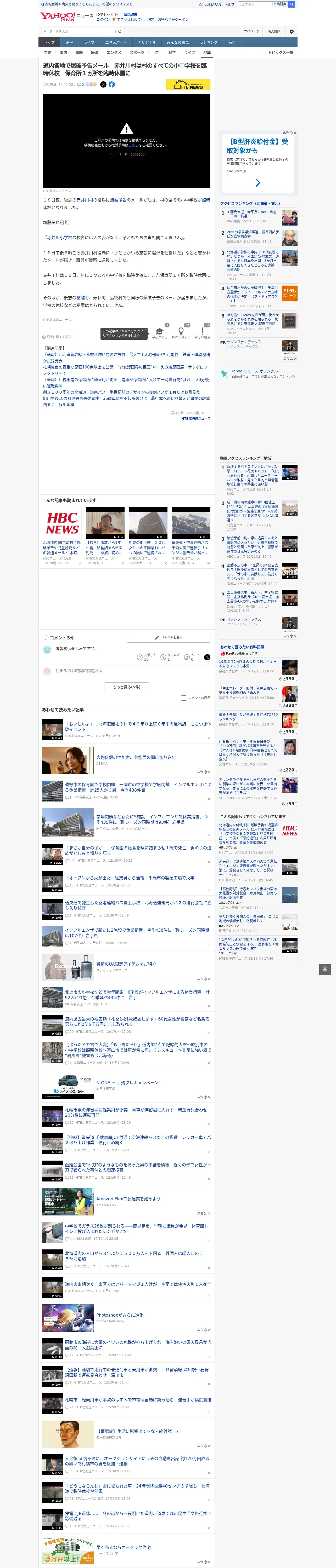Open settings via the gear icon
This screenshot has height=1568, width=336.
point(291,32)
